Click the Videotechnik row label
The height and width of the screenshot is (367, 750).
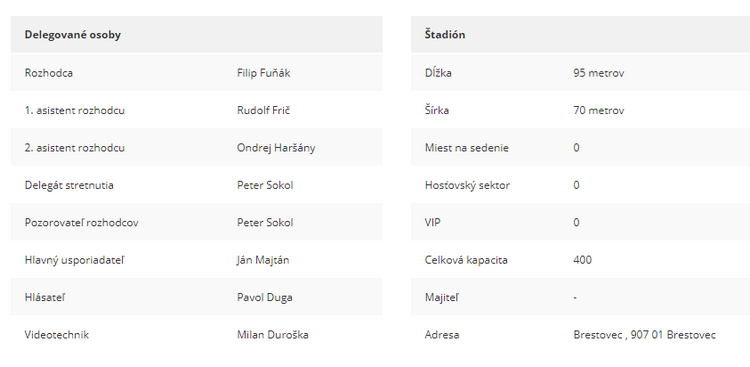coord(56,334)
